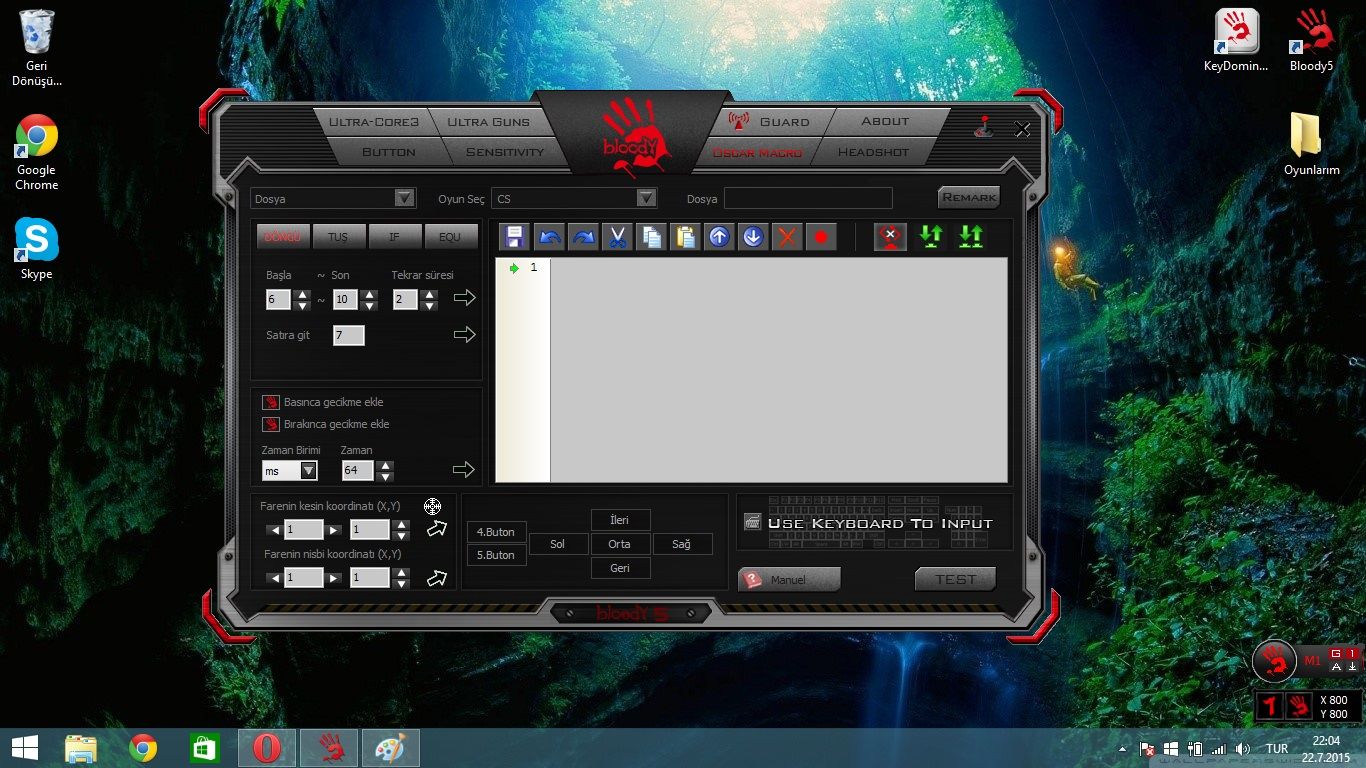Click the empty Dosya name field
This screenshot has height=768, width=1366.
tap(808, 198)
